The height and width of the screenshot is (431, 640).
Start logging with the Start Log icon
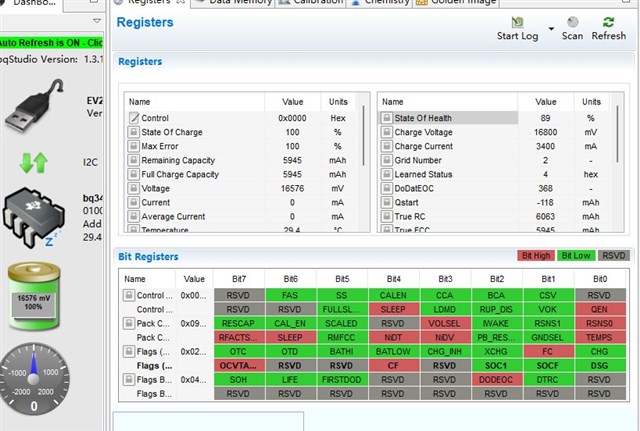[x=517, y=22]
